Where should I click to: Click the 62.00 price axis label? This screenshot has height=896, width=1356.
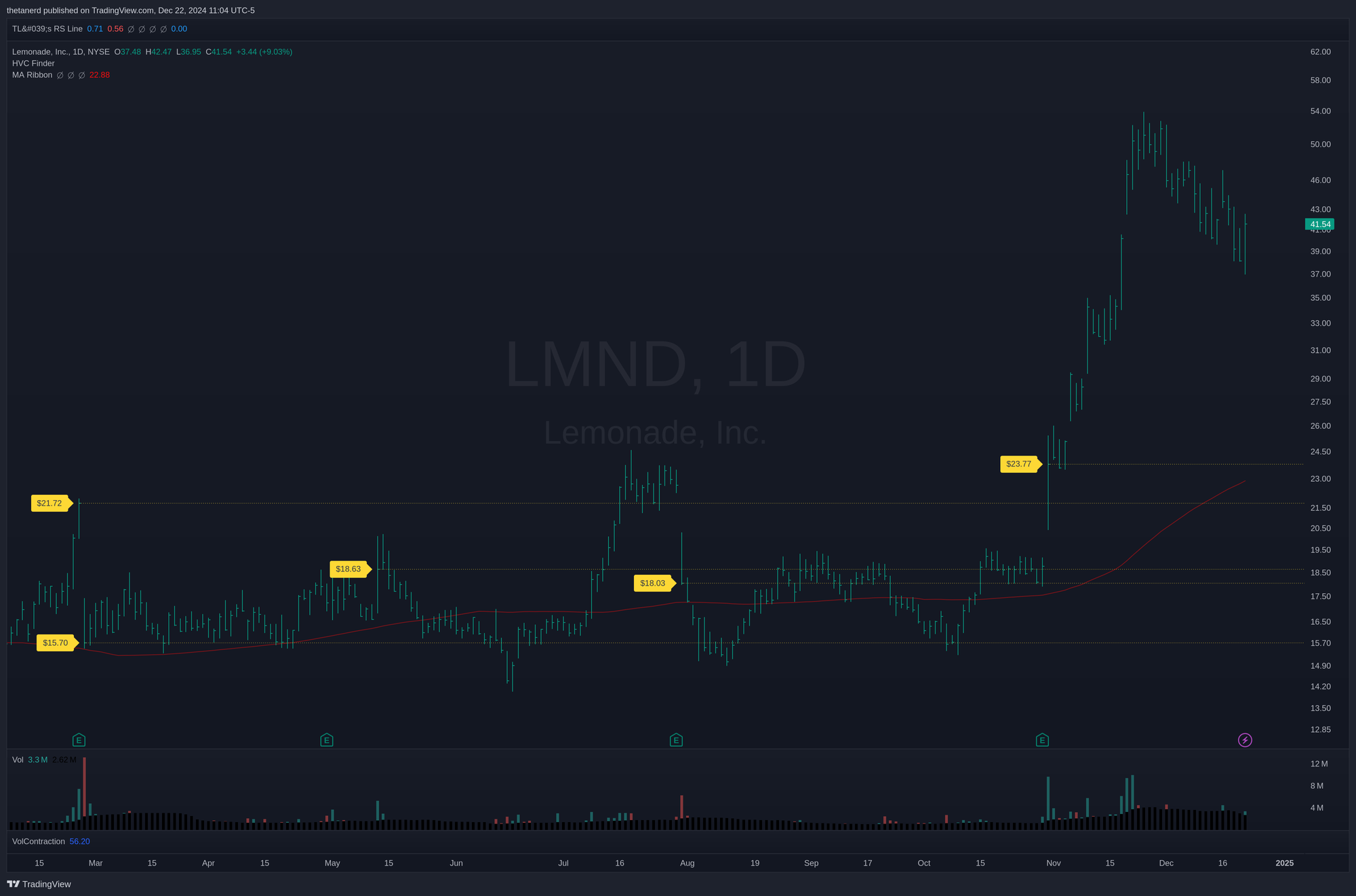click(1320, 52)
